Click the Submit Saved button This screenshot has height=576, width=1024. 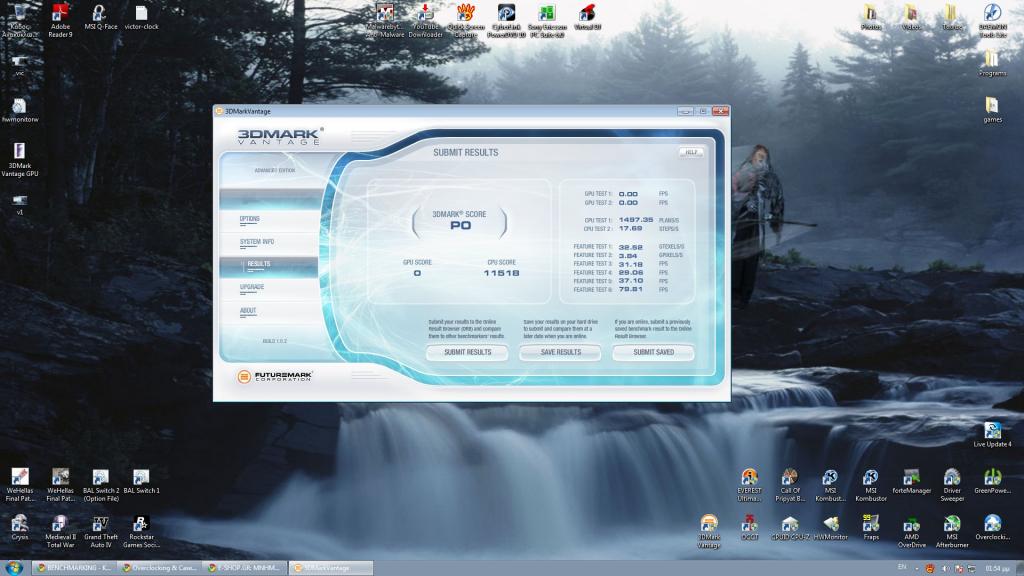pyautogui.click(x=653, y=353)
